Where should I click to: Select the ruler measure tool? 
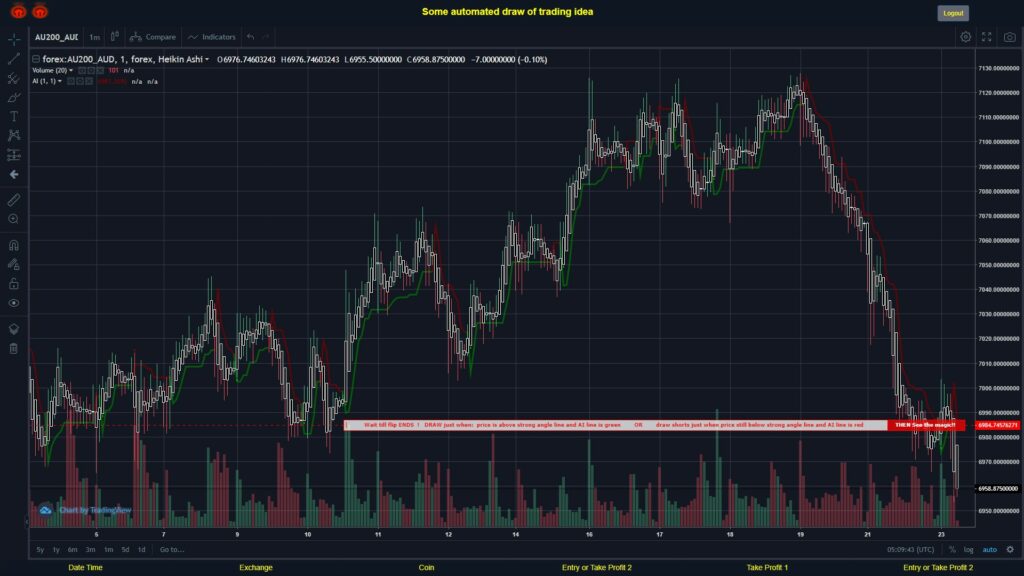[14, 200]
